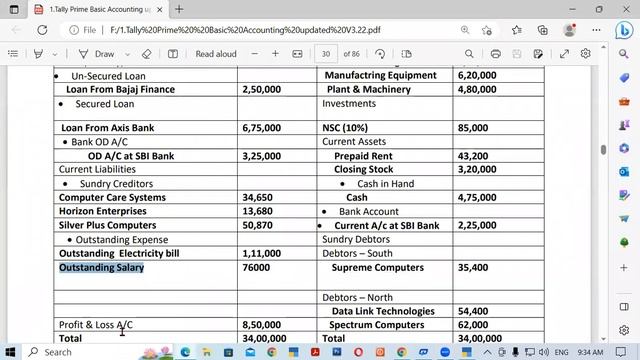View site information for the file
The width and height of the screenshot is (640, 360).
coord(83,30)
